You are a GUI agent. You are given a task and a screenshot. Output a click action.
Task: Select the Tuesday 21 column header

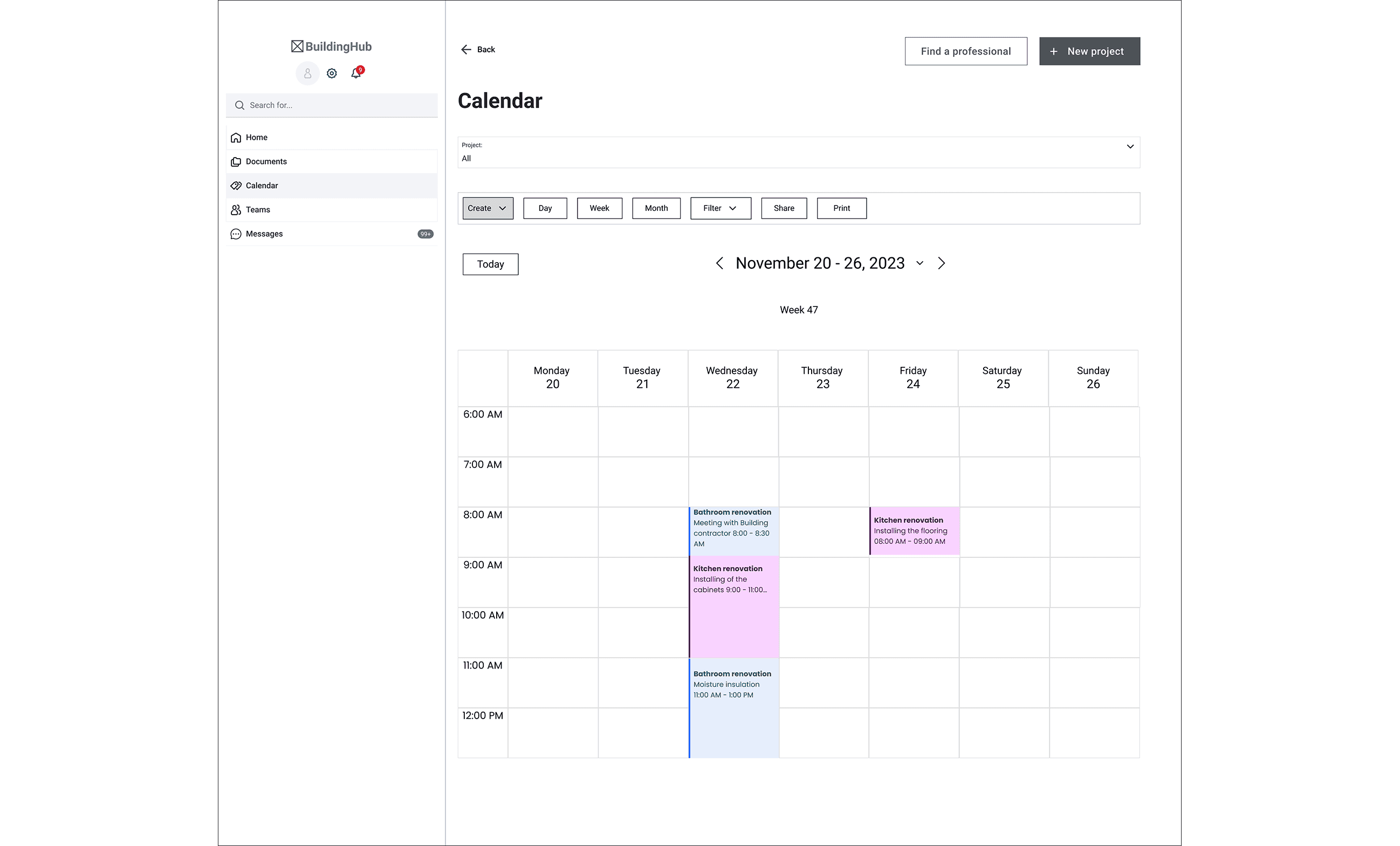pyautogui.click(x=643, y=378)
